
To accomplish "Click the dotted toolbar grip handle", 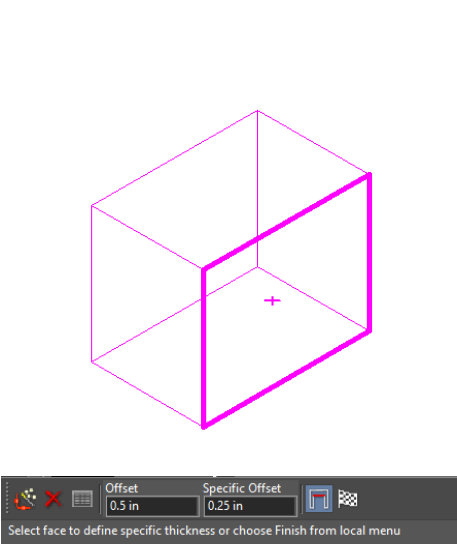I will click(x=7, y=498).
